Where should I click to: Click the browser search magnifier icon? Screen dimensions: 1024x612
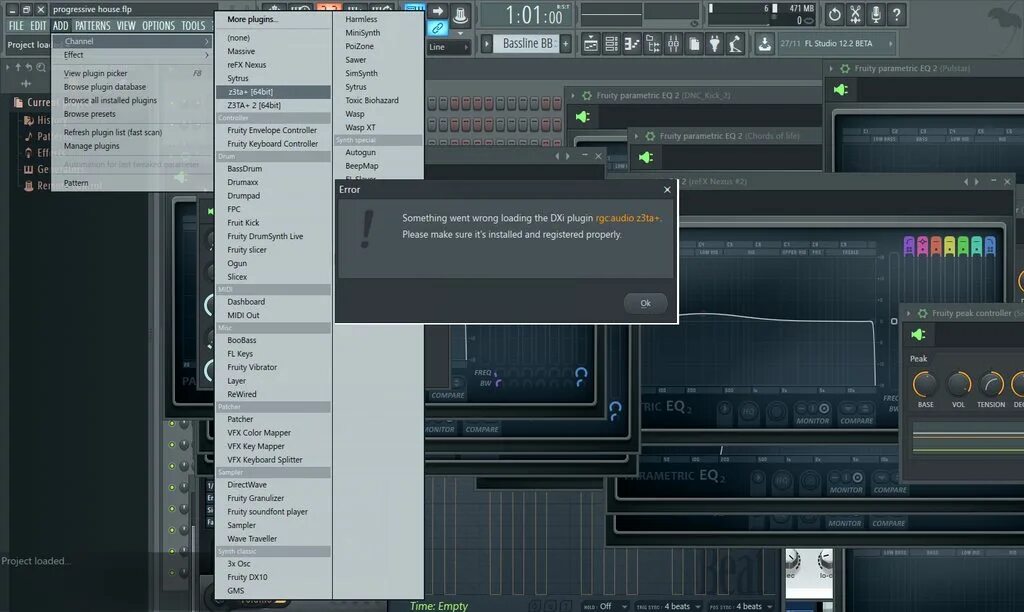[x=40, y=67]
